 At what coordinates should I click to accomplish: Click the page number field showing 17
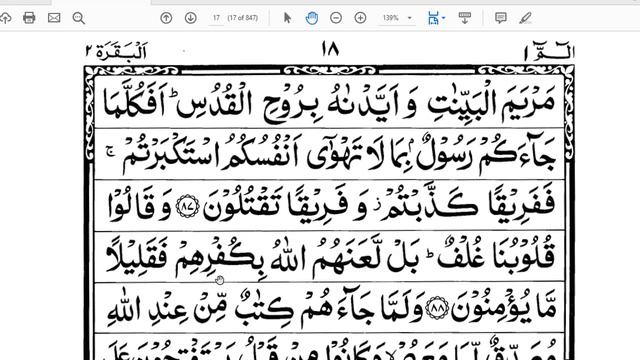coord(216,18)
